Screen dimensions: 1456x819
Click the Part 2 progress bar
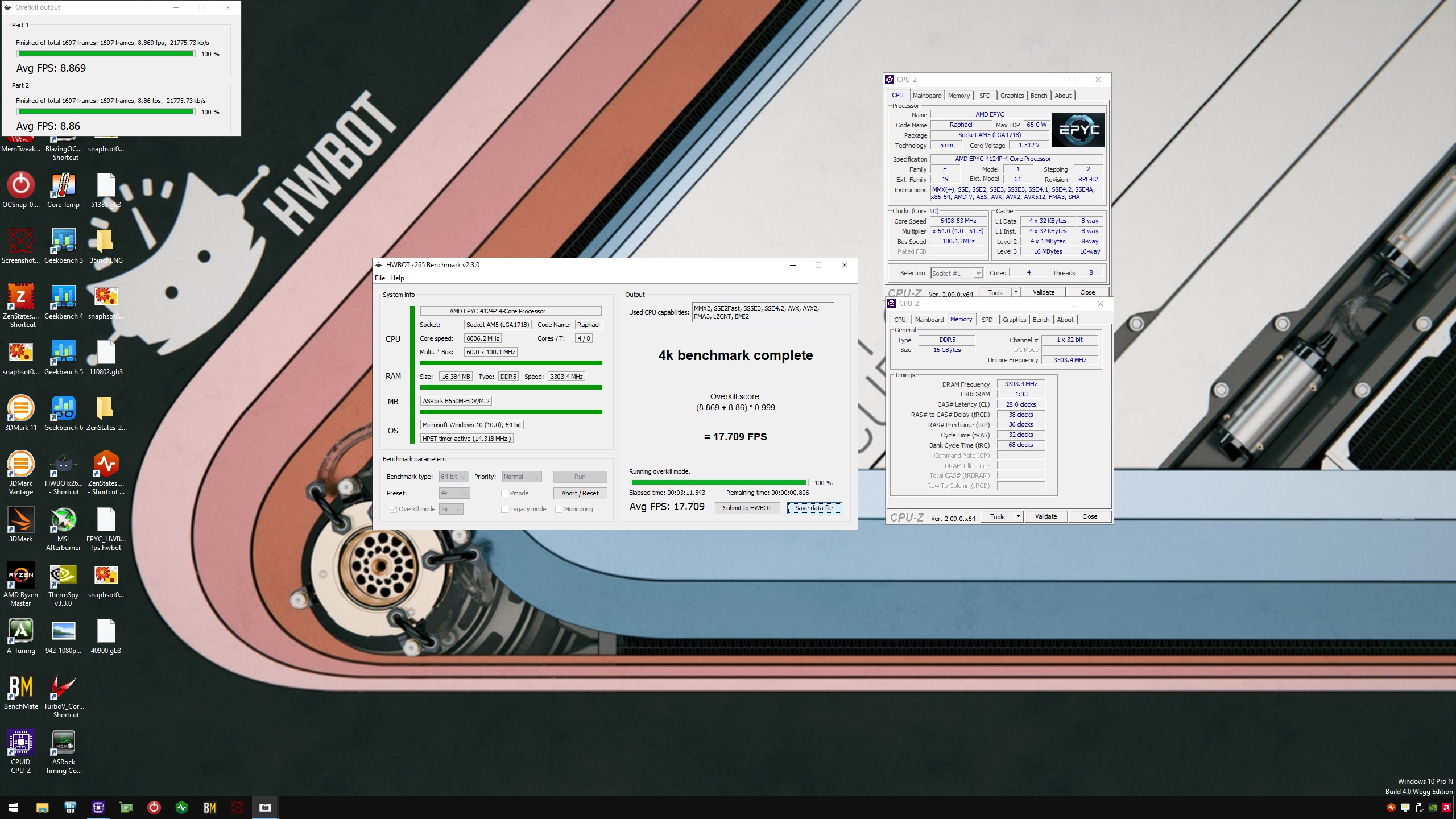106,112
